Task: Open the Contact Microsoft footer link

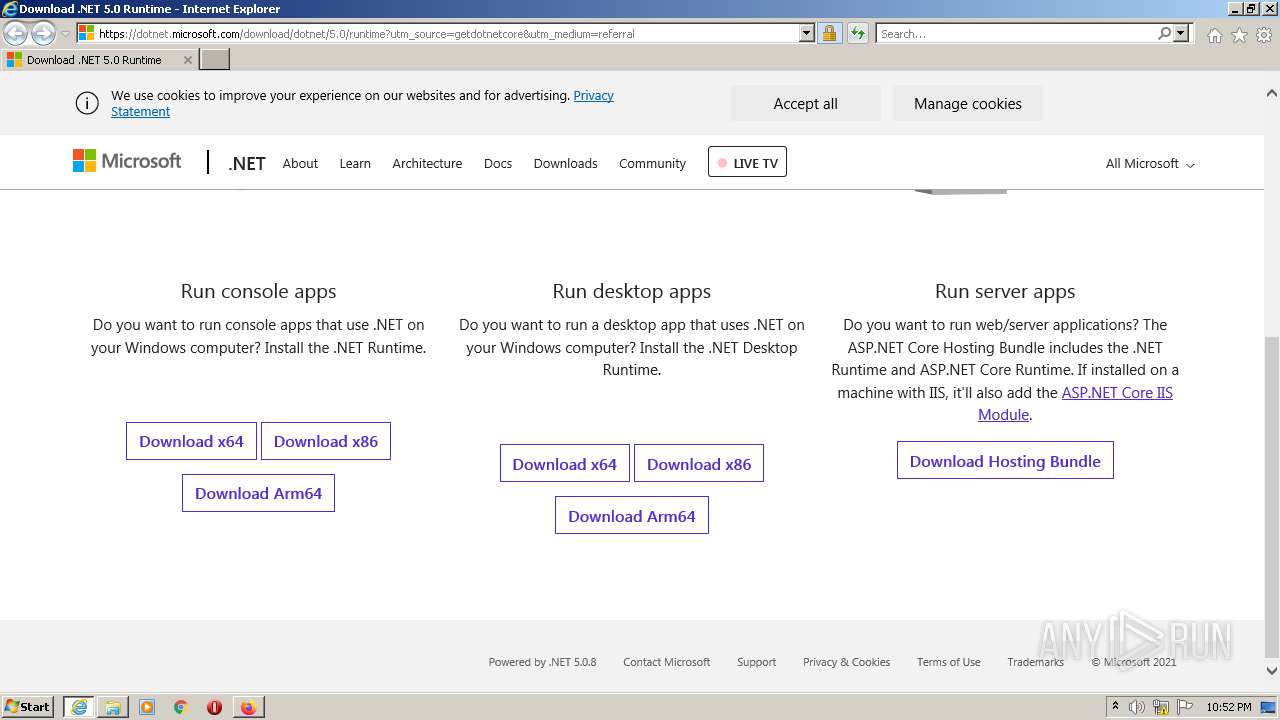Action: click(666, 662)
